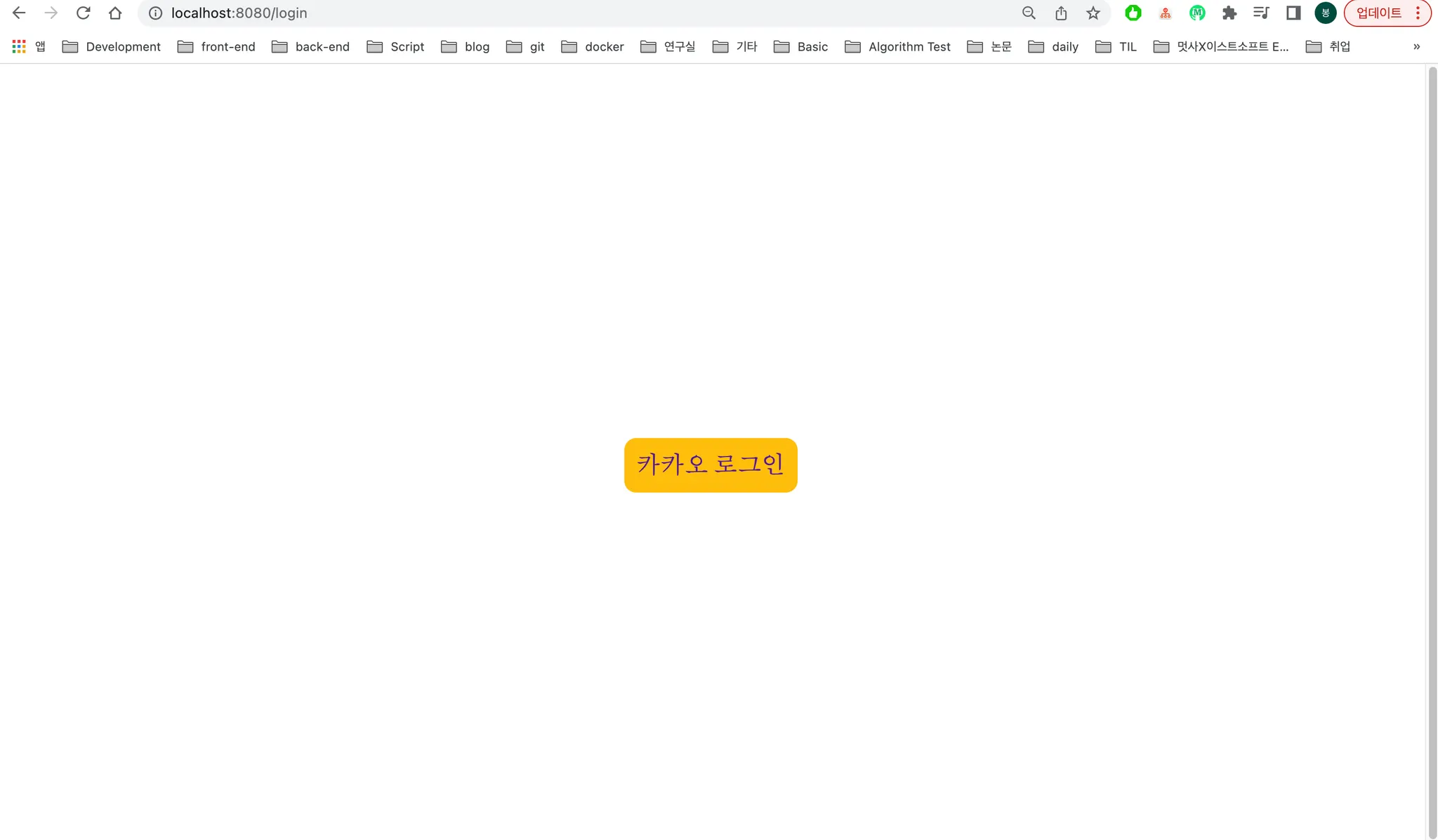Go to the home page icon

coord(115,13)
